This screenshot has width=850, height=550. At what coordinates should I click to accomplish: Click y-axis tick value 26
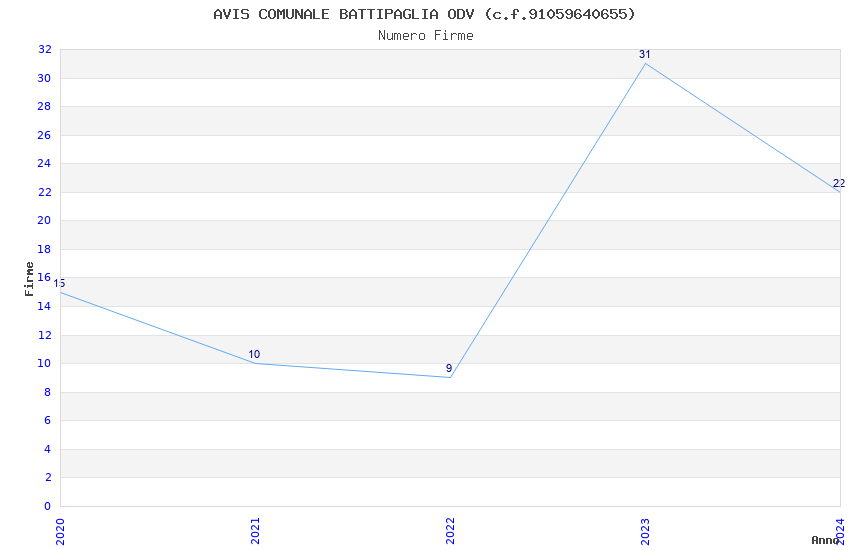click(44, 135)
